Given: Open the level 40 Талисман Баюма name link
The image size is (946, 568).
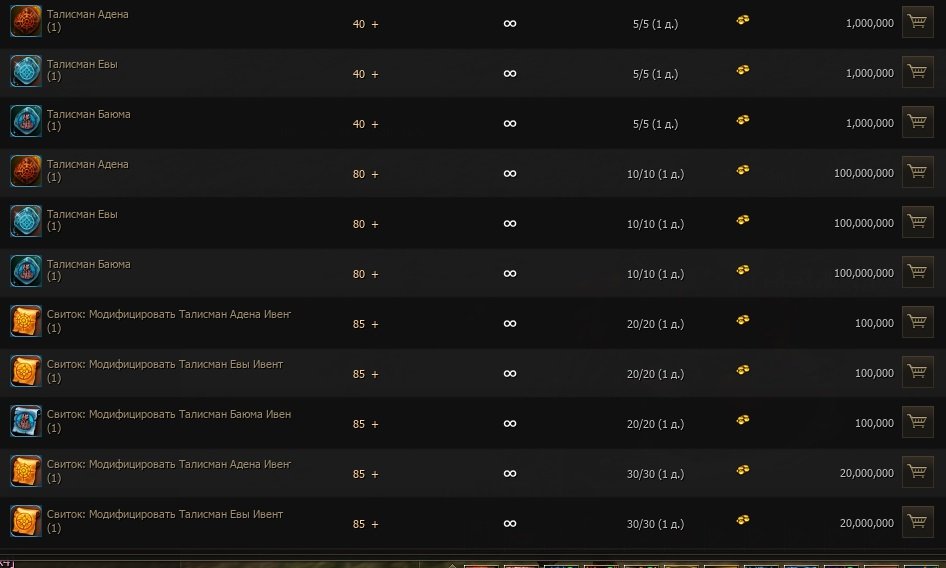Looking at the screenshot, I should (88, 114).
